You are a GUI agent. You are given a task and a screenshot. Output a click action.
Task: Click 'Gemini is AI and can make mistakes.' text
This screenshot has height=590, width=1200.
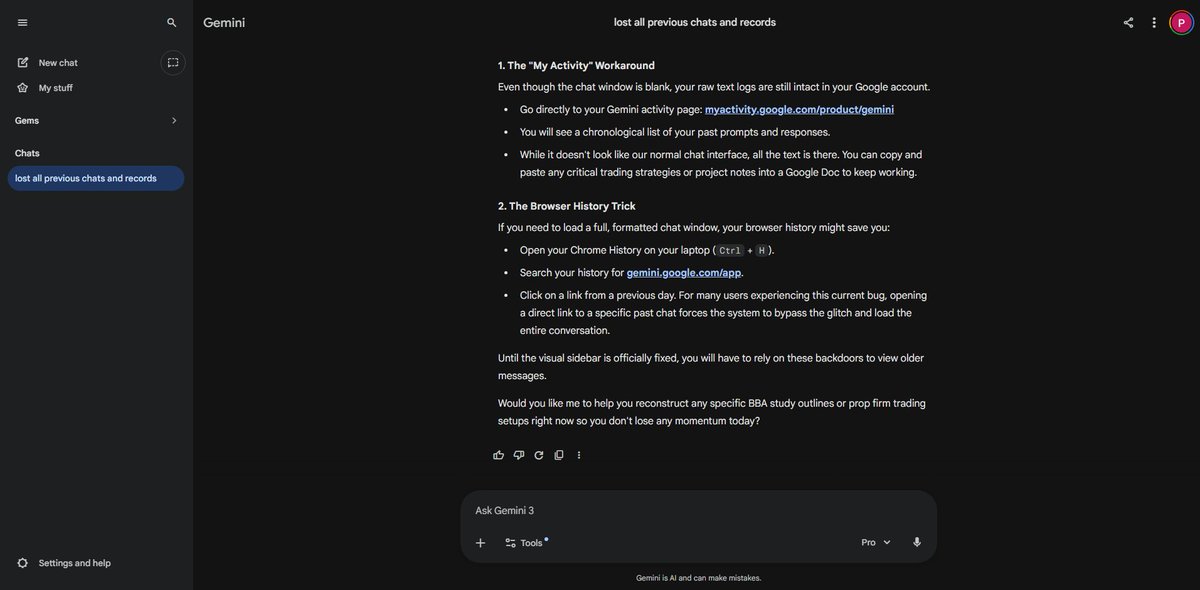tap(699, 578)
